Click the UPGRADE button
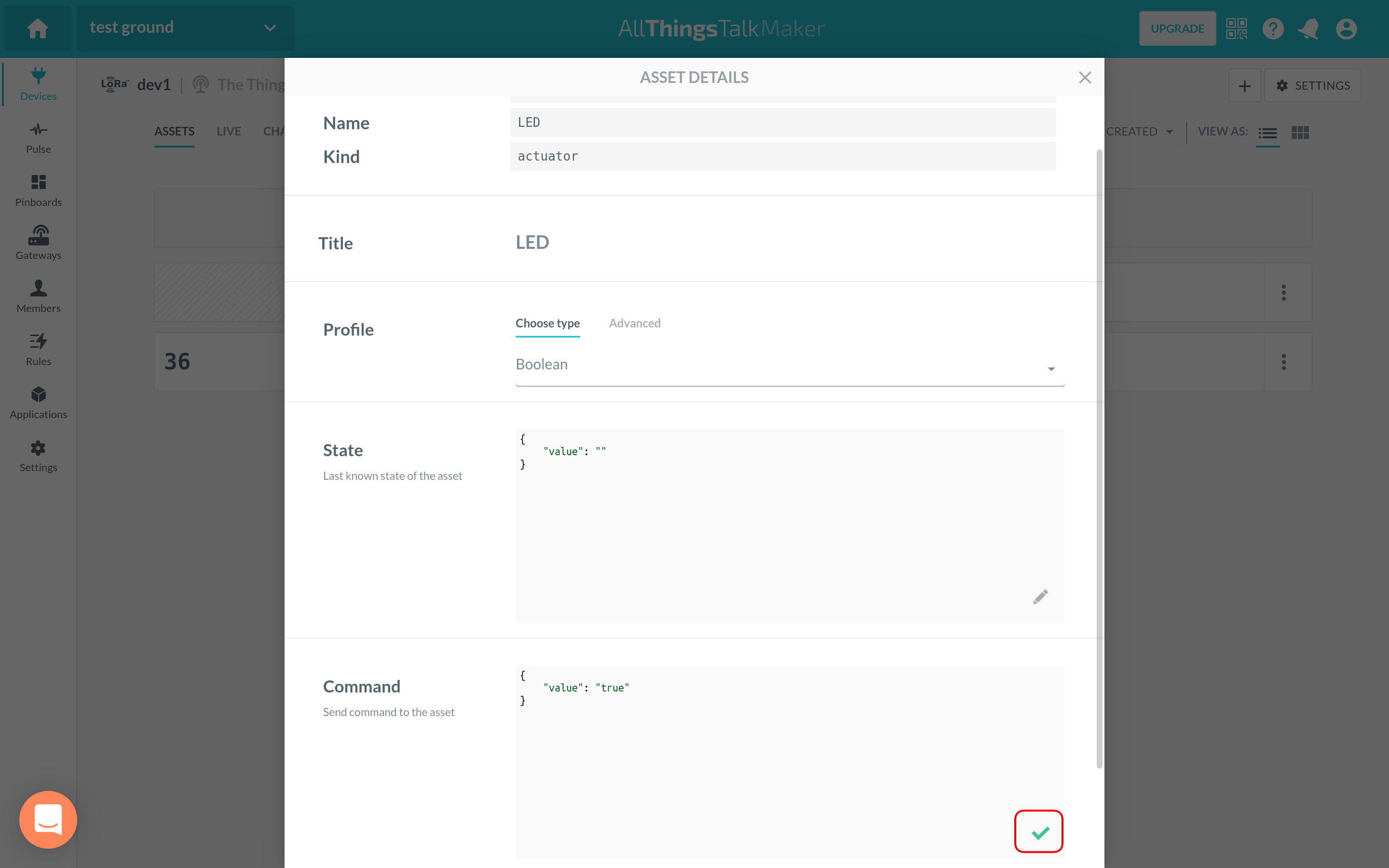1389x868 pixels. click(1177, 29)
